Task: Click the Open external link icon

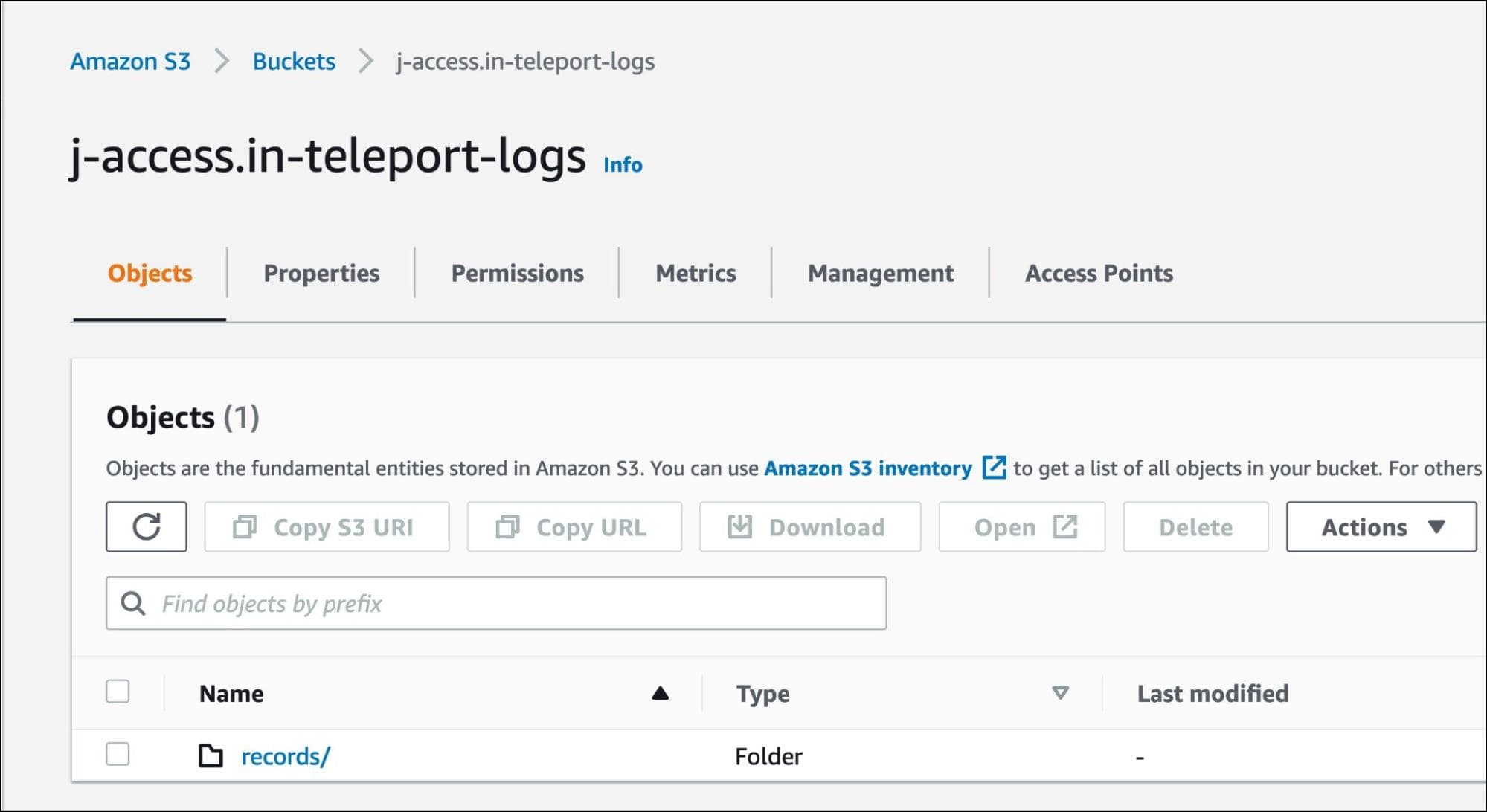Action: (x=992, y=467)
